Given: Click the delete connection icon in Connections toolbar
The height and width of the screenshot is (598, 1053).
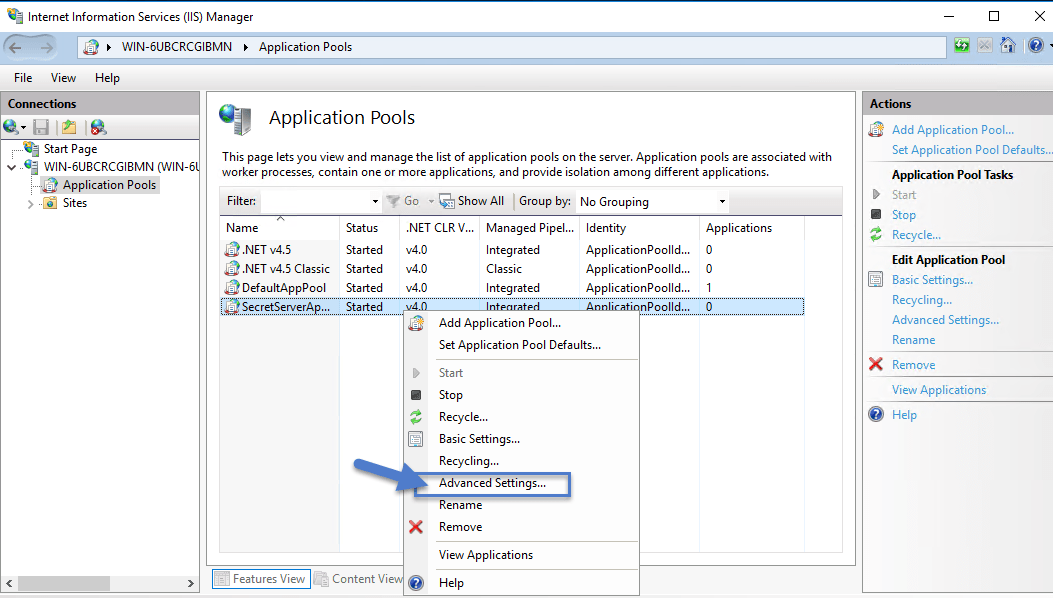Looking at the screenshot, I should click(x=98, y=127).
